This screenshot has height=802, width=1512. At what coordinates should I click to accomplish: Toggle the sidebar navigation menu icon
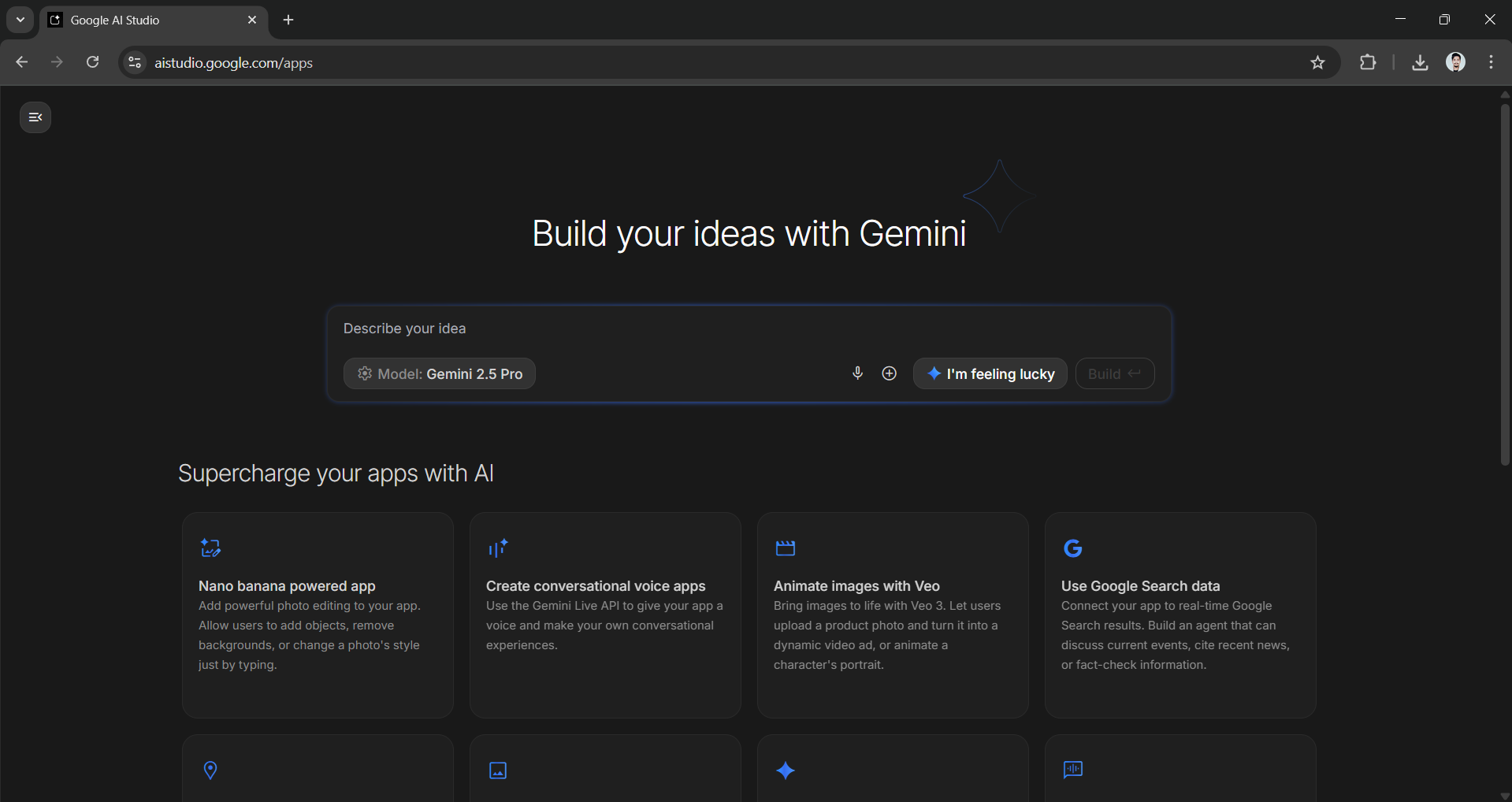point(35,117)
